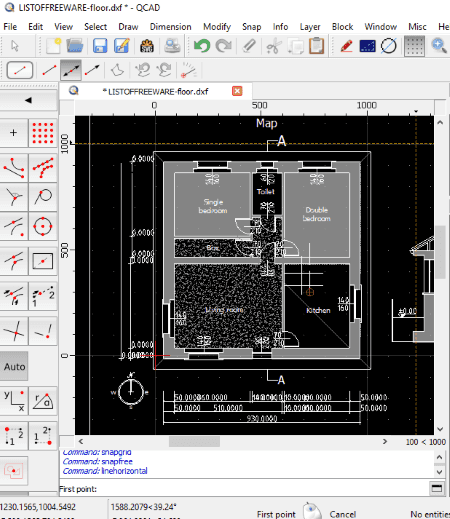
Task: Select snap to end points tool
Action: pos(13,168)
